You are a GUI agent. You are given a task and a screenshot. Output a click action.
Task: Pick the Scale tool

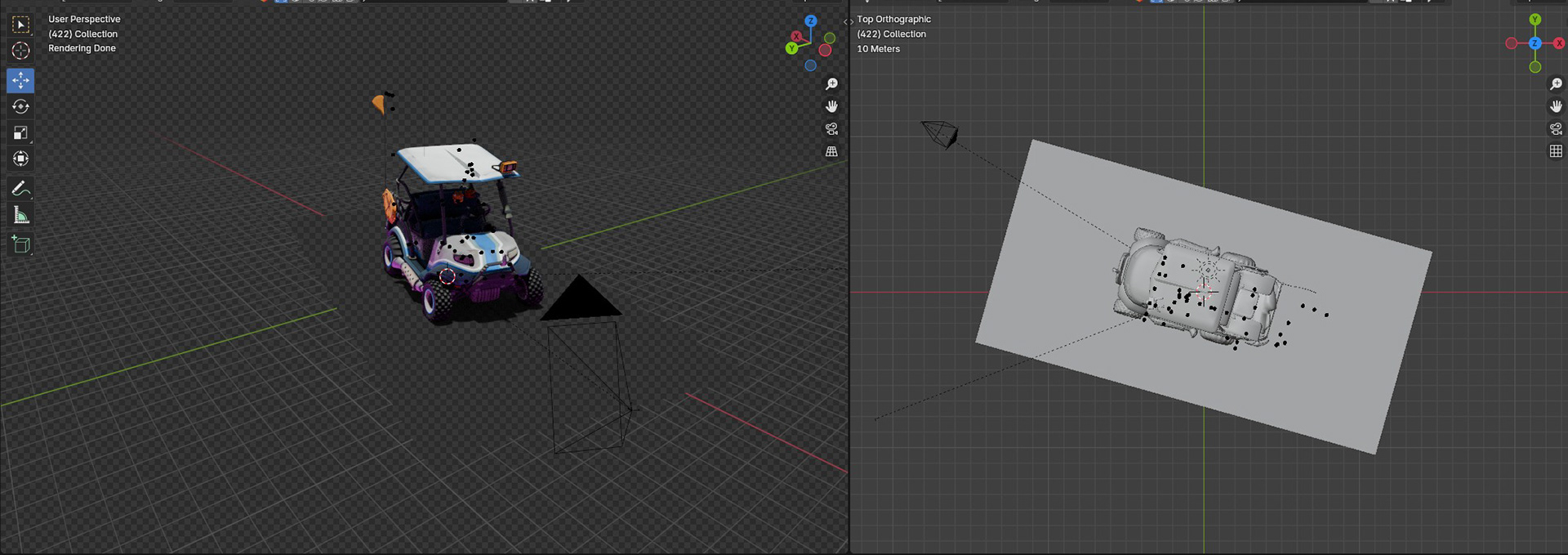point(20,132)
